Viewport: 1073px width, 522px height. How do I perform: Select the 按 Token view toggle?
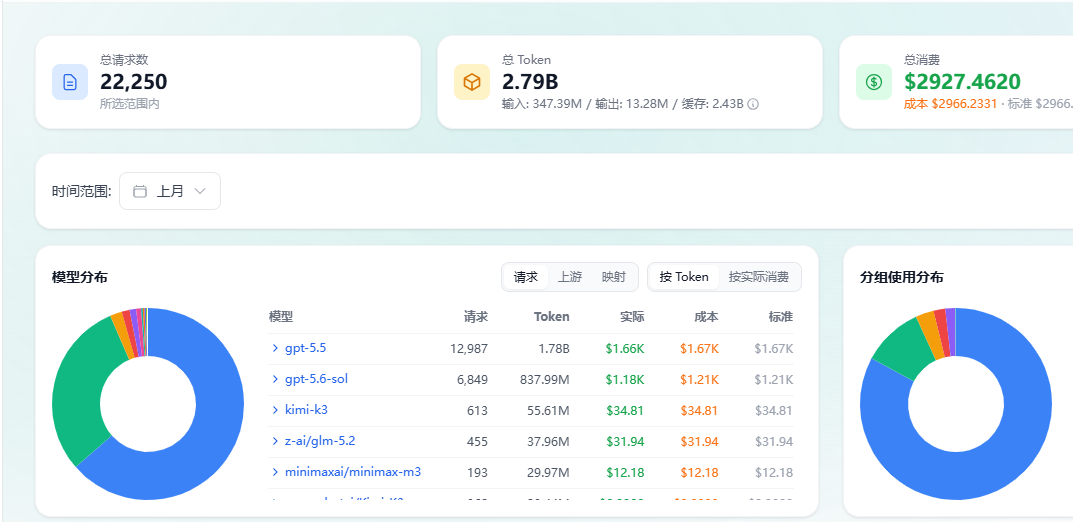[684, 277]
